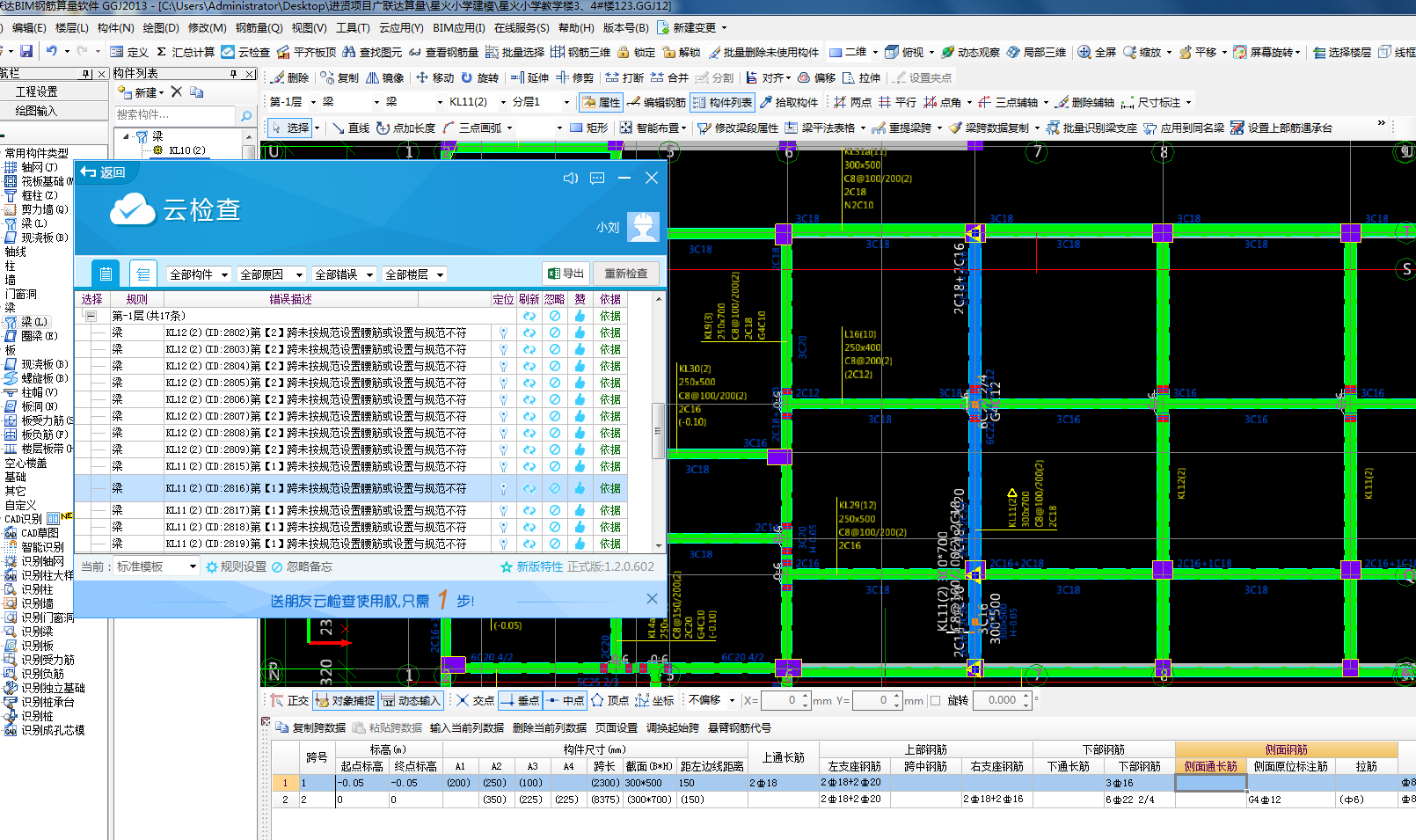Open the 帮助(H) menu
1416x840 pixels.
pyautogui.click(x=576, y=27)
